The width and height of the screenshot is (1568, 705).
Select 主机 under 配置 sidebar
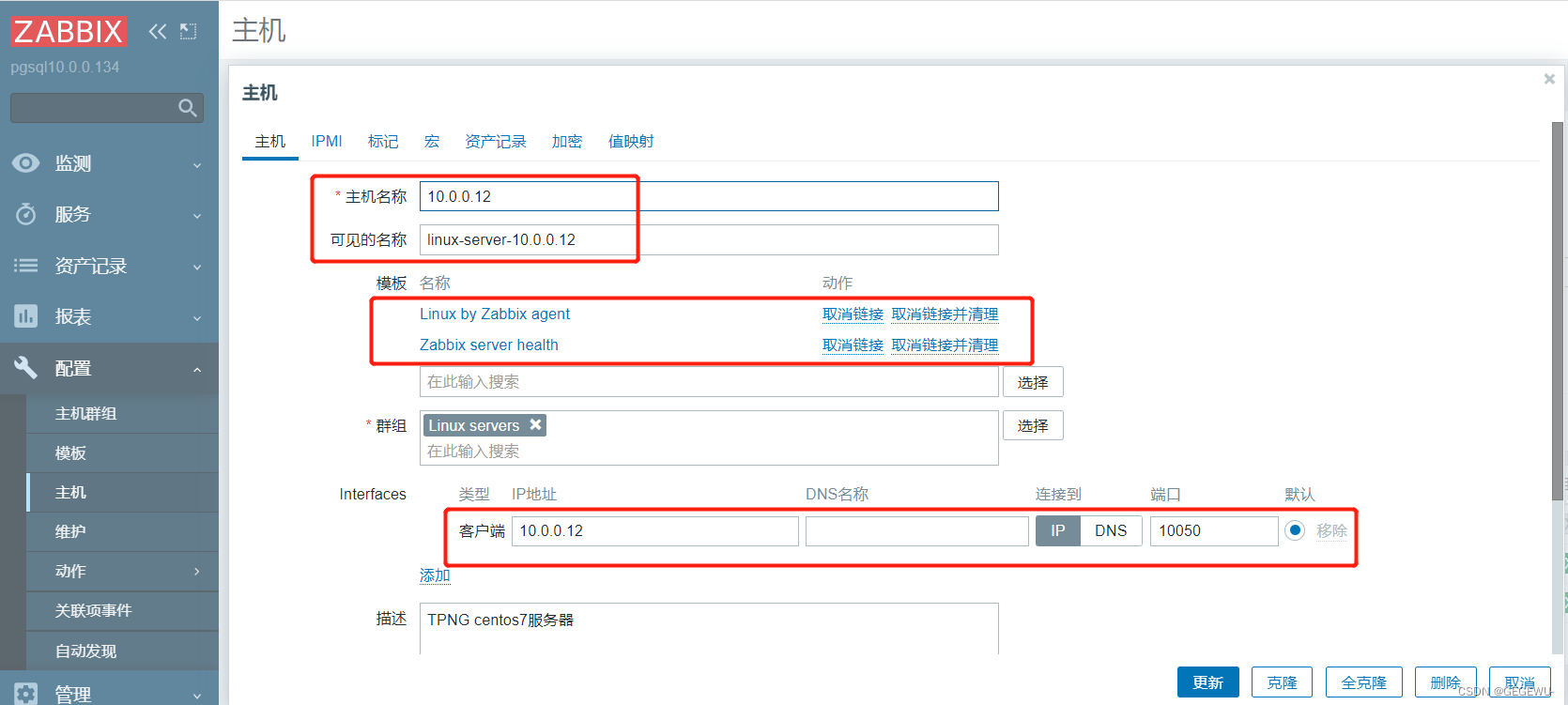[122, 492]
